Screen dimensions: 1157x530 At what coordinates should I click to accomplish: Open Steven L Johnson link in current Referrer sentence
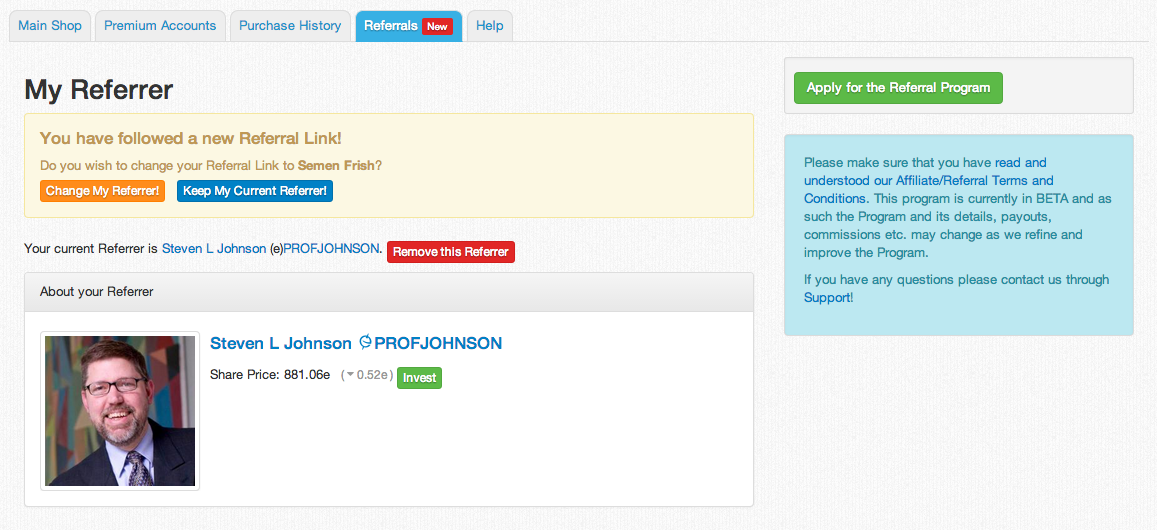pos(214,249)
